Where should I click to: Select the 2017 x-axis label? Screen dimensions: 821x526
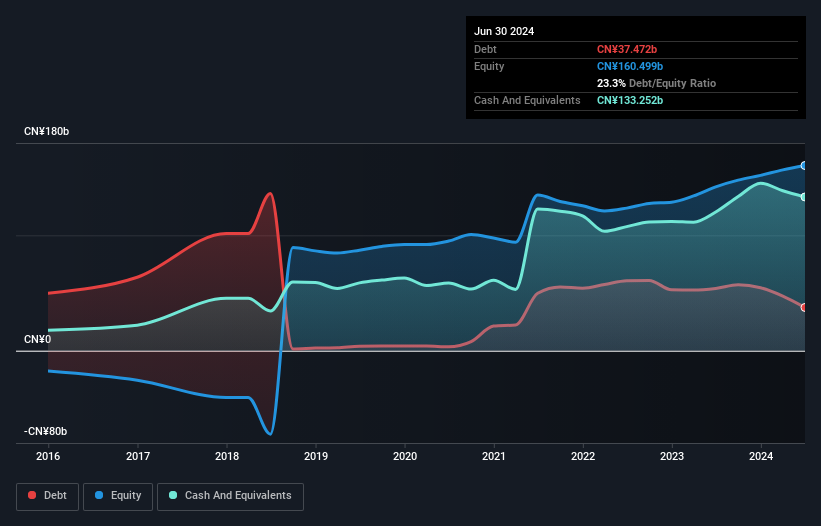pos(138,456)
